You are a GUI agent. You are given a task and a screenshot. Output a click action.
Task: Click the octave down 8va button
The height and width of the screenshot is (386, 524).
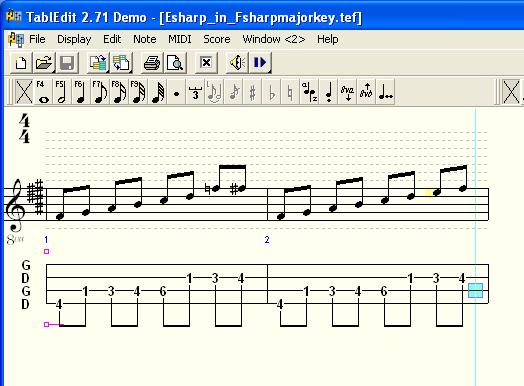point(348,92)
